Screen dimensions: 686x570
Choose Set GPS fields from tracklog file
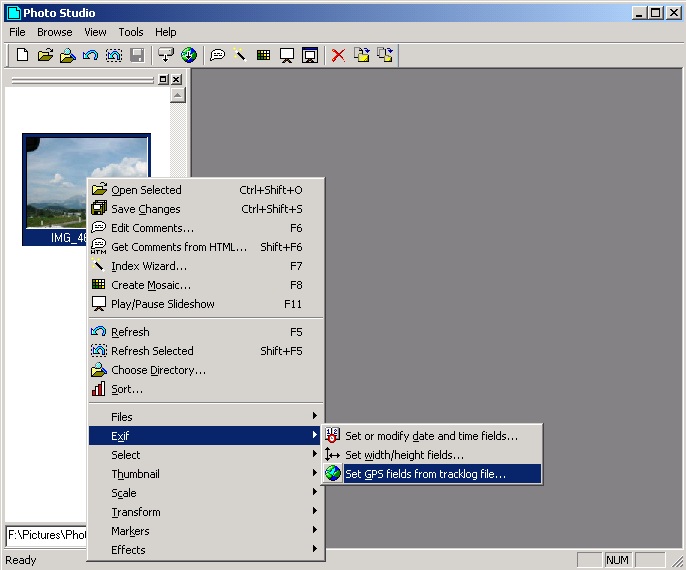[432, 474]
